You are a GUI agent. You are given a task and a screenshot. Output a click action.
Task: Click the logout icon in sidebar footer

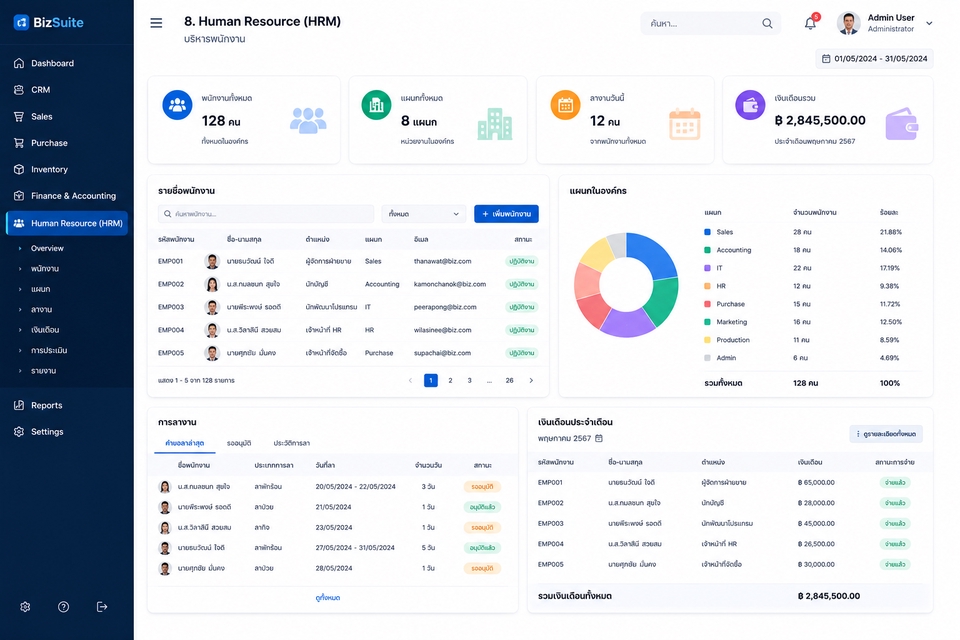tap(102, 606)
